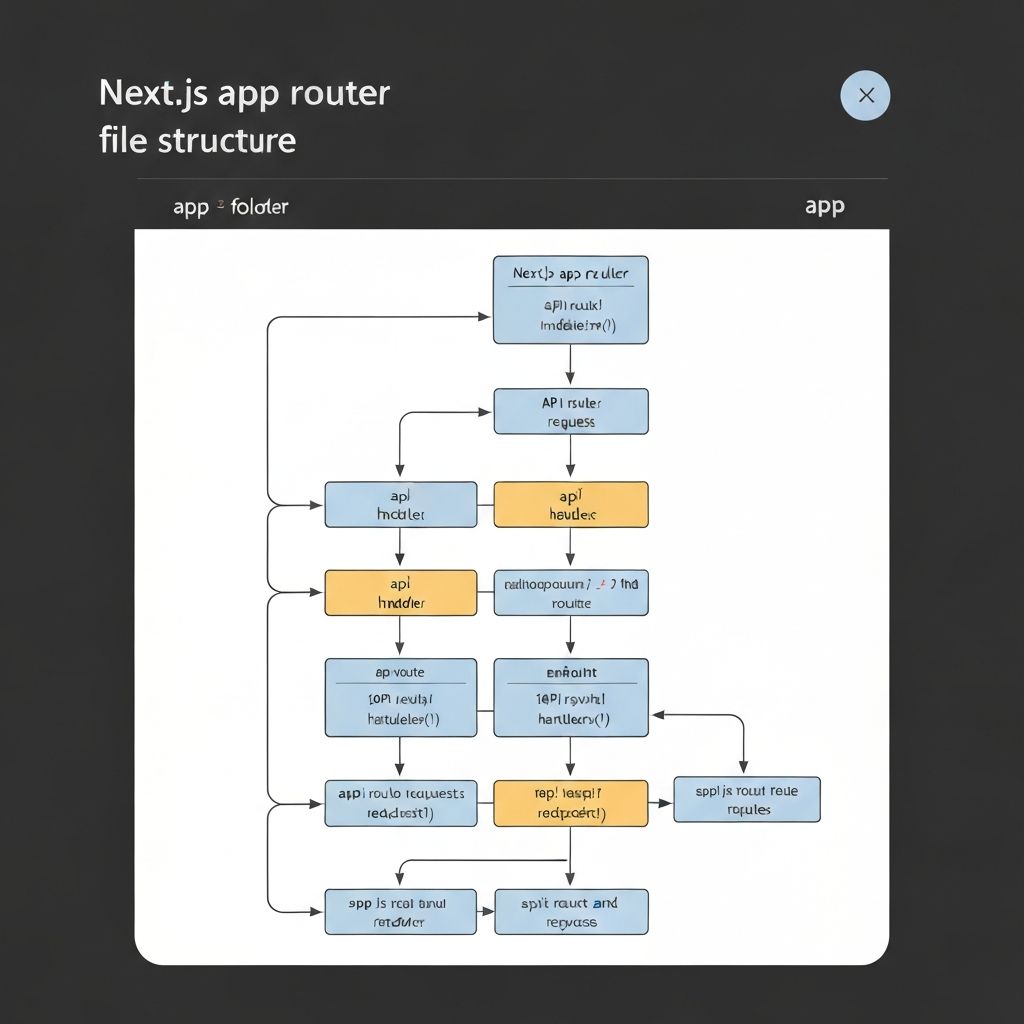Click the "app folder" breadcrumb label
1024x1024 pixels.
click(230, 207)
